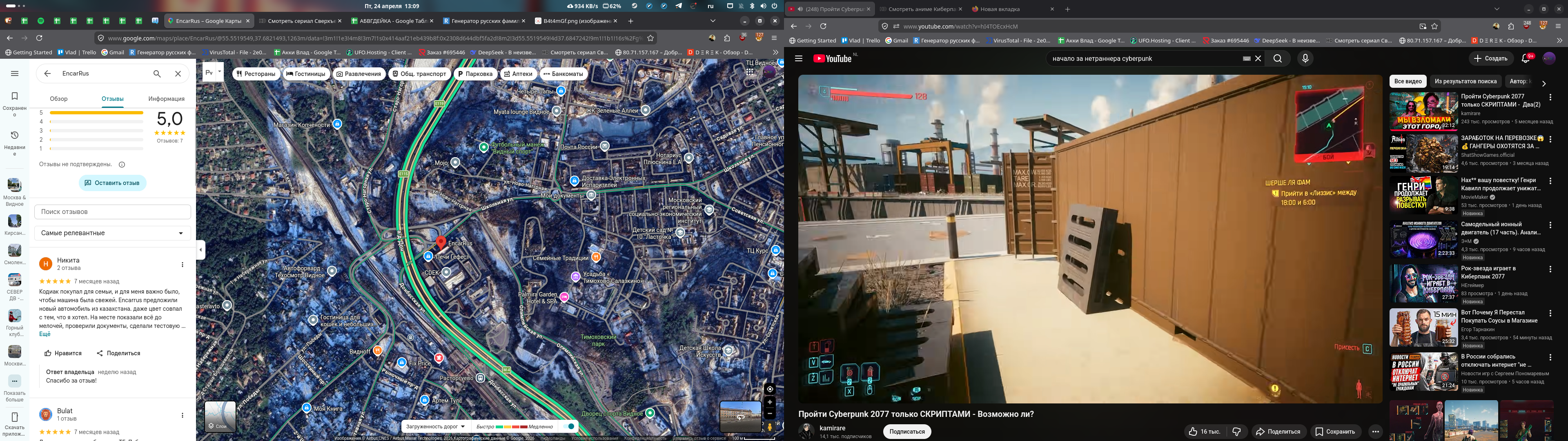The width and height of the screenshot is (1568, 441).
Task: Click the EncarRus red map pin
Action: 441,243
